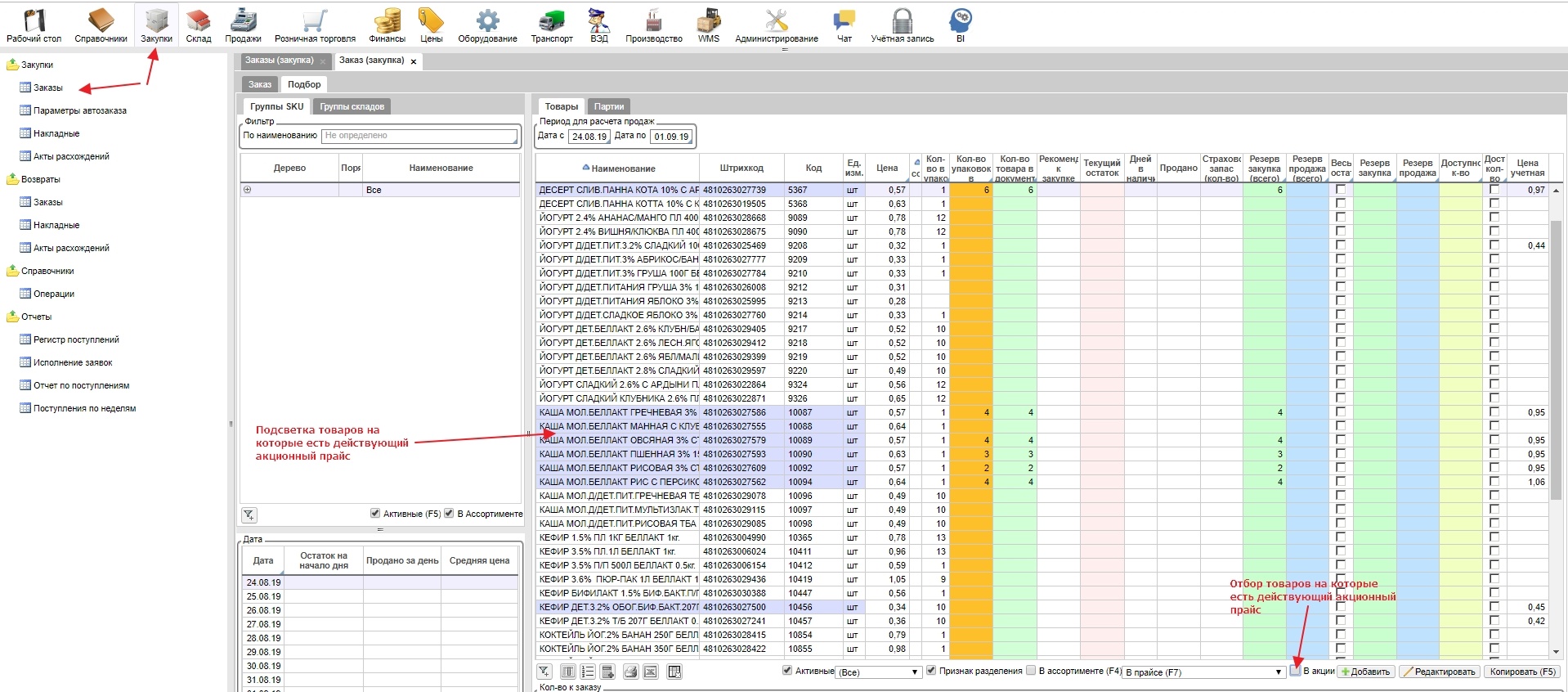Screen dimensions: 1568x692
Task: Click the filter funnel icon under SKU tree
Action: click(249, 515)
